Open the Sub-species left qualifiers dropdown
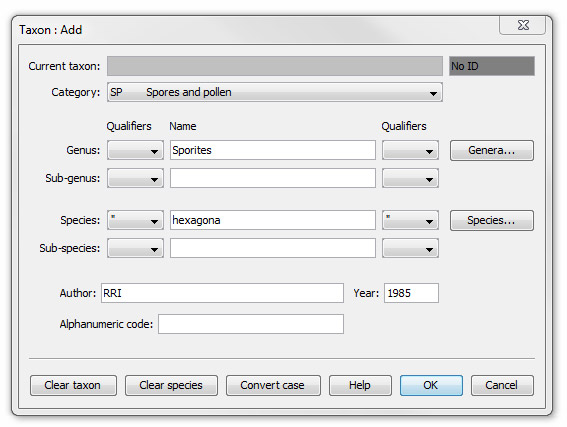Viewport: 567px width, 427px height. coord(135,248)
